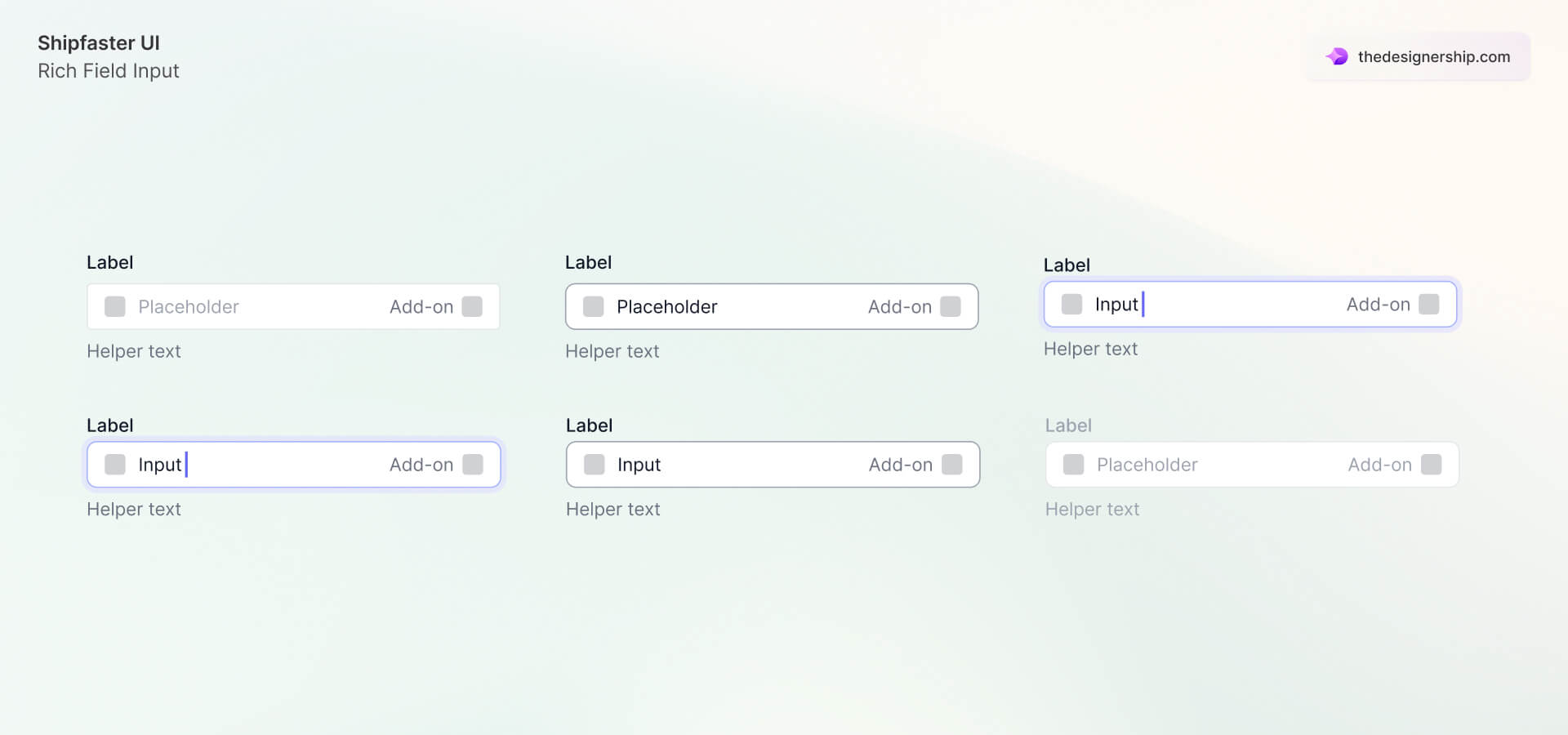This screenshot has height=735, width=1568.
Task: Open the thedesignership.com link
Action: click(x=1433, y=56)
